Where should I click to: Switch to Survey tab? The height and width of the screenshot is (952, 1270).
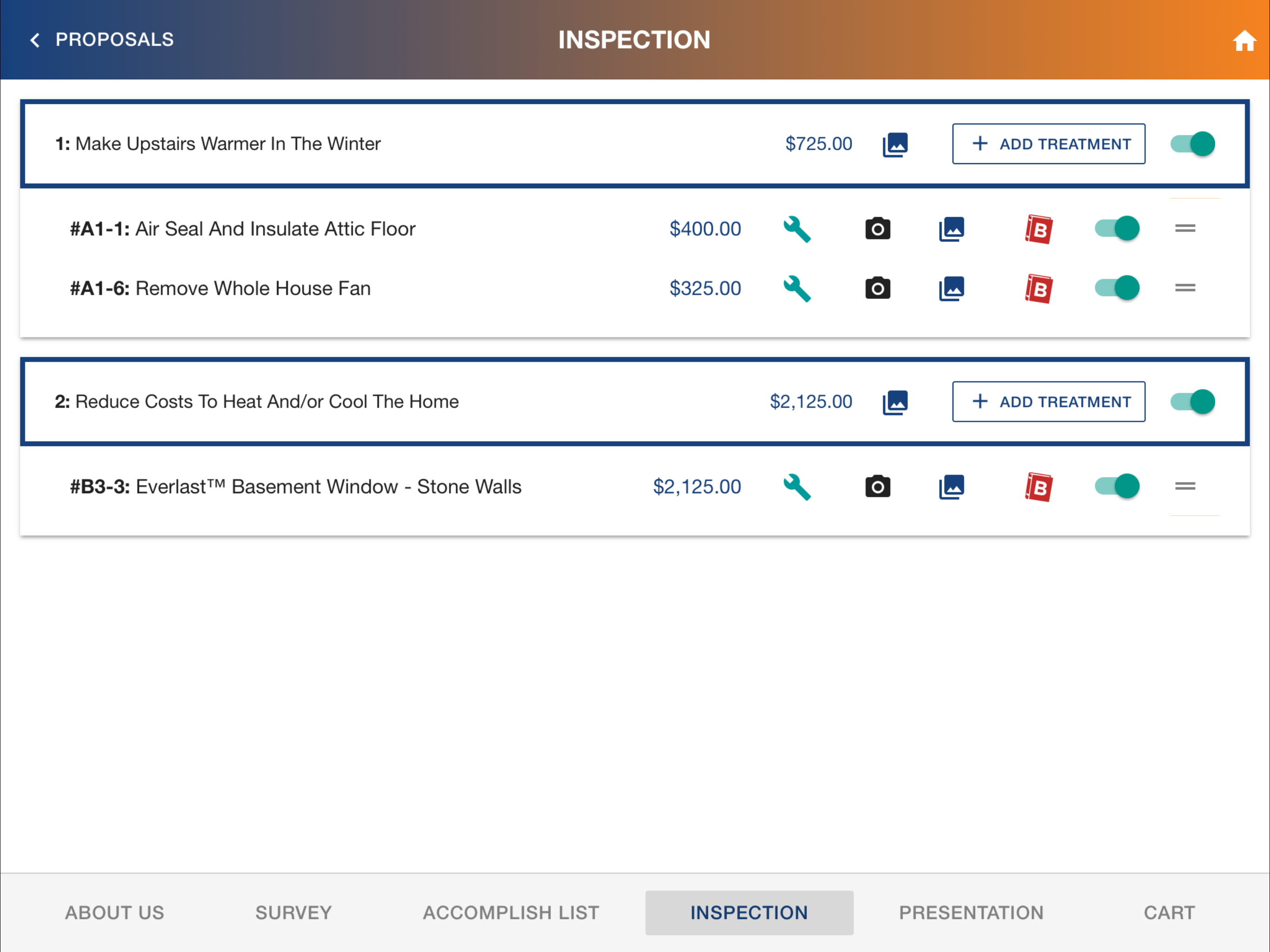(x=293, y=912)
